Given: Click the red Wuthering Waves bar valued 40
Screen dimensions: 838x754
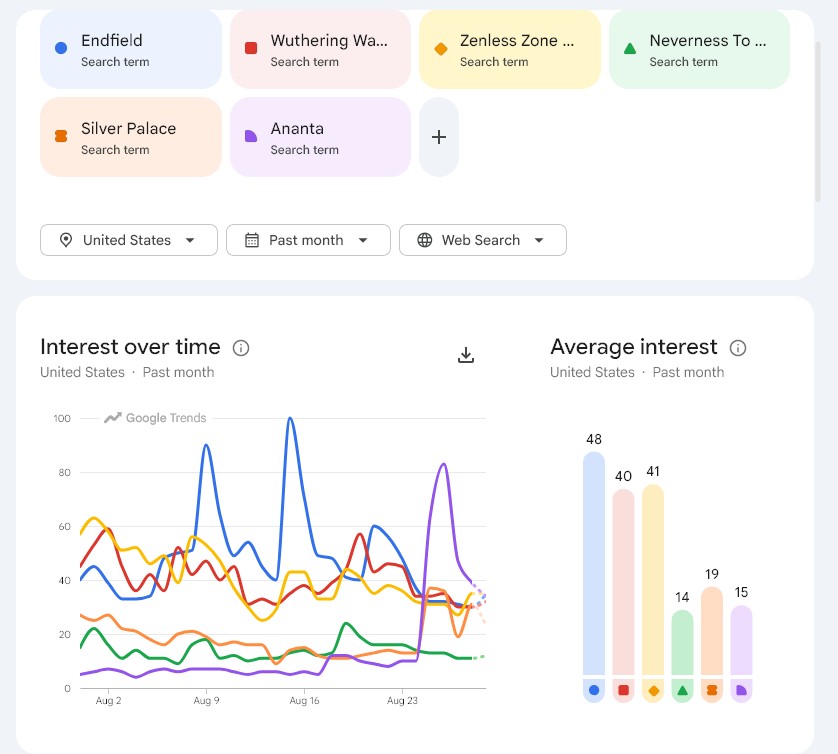Looking at the screenshot, I should click(x=623, y=581).
